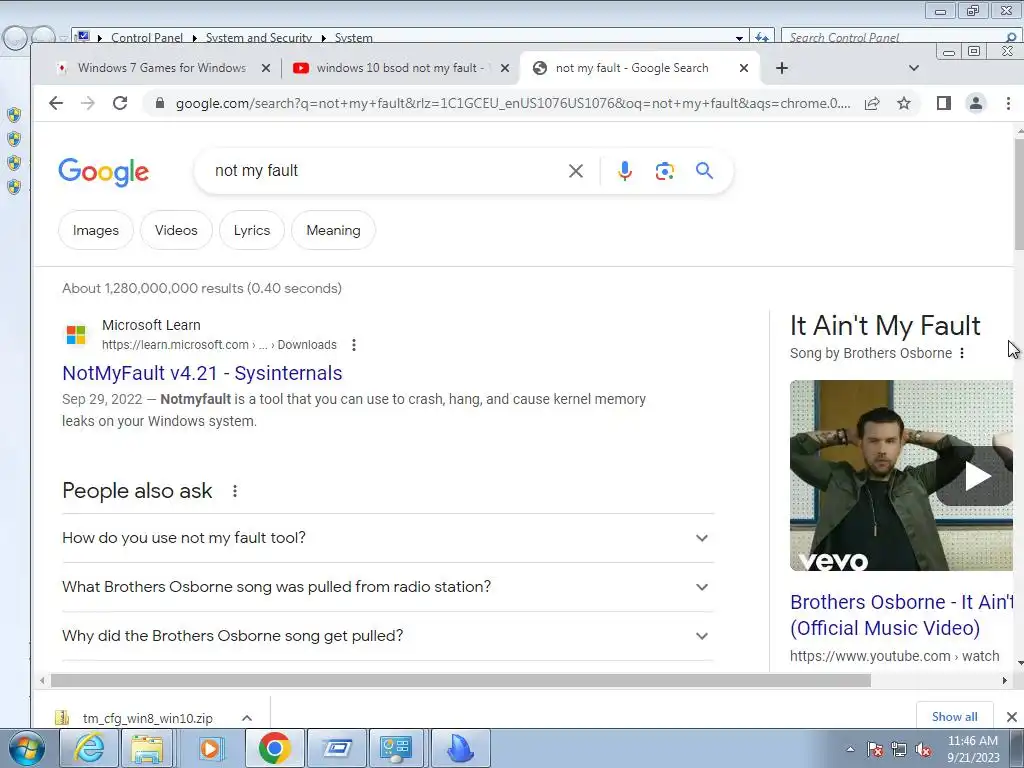This screenshot has height=768, width=1024.
Task: Close the Windows 7 Games tab
Action: [266, 68]
